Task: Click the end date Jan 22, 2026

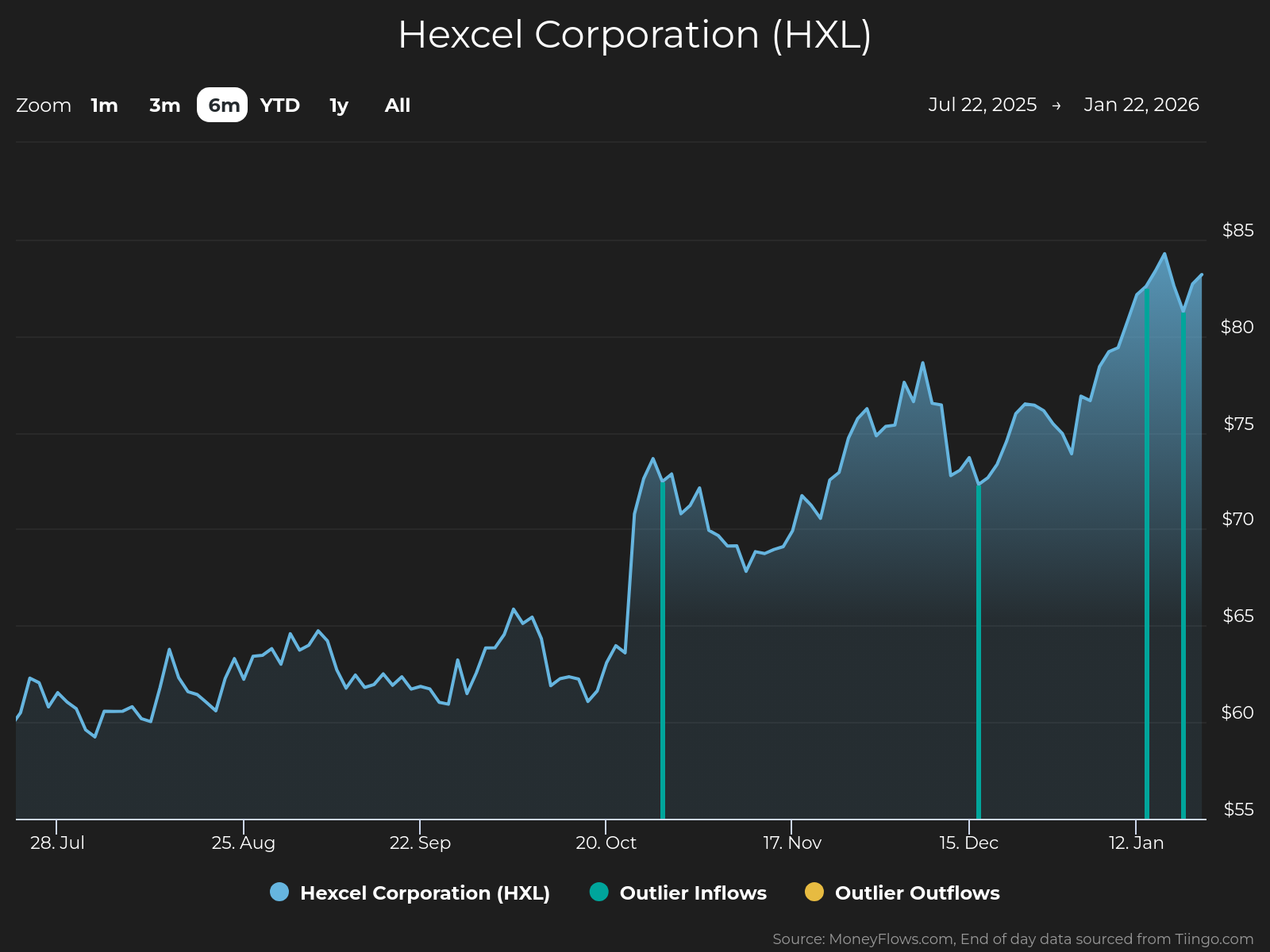Action: tap(1141, 105)
